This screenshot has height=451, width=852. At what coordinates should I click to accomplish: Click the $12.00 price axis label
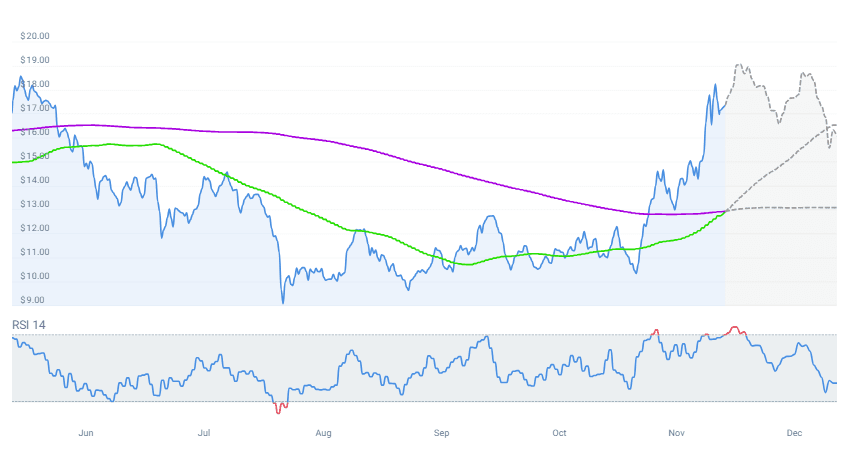click(x=35, y=228)
